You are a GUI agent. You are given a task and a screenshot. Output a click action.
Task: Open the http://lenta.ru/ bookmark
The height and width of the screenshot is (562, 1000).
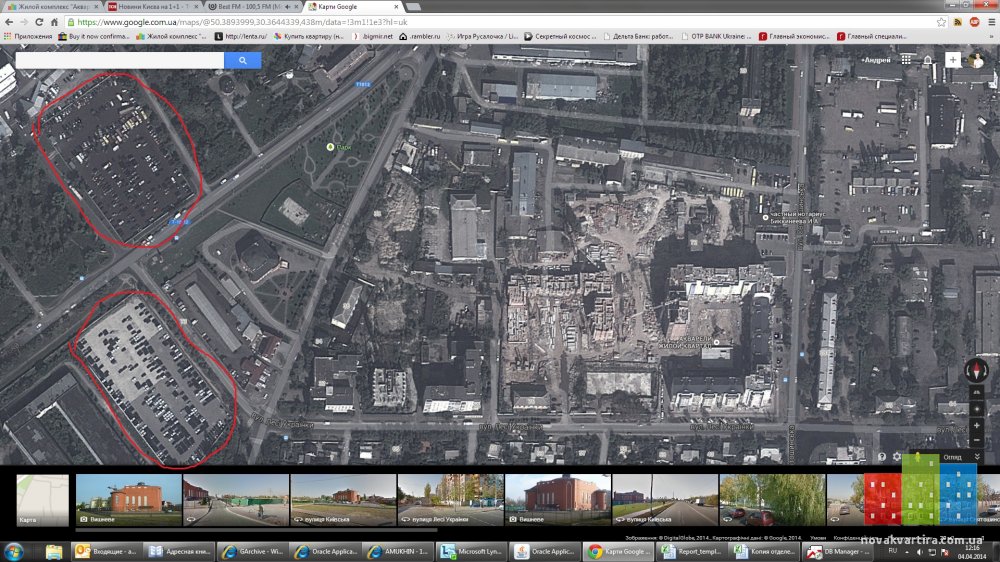pos(240,36)
